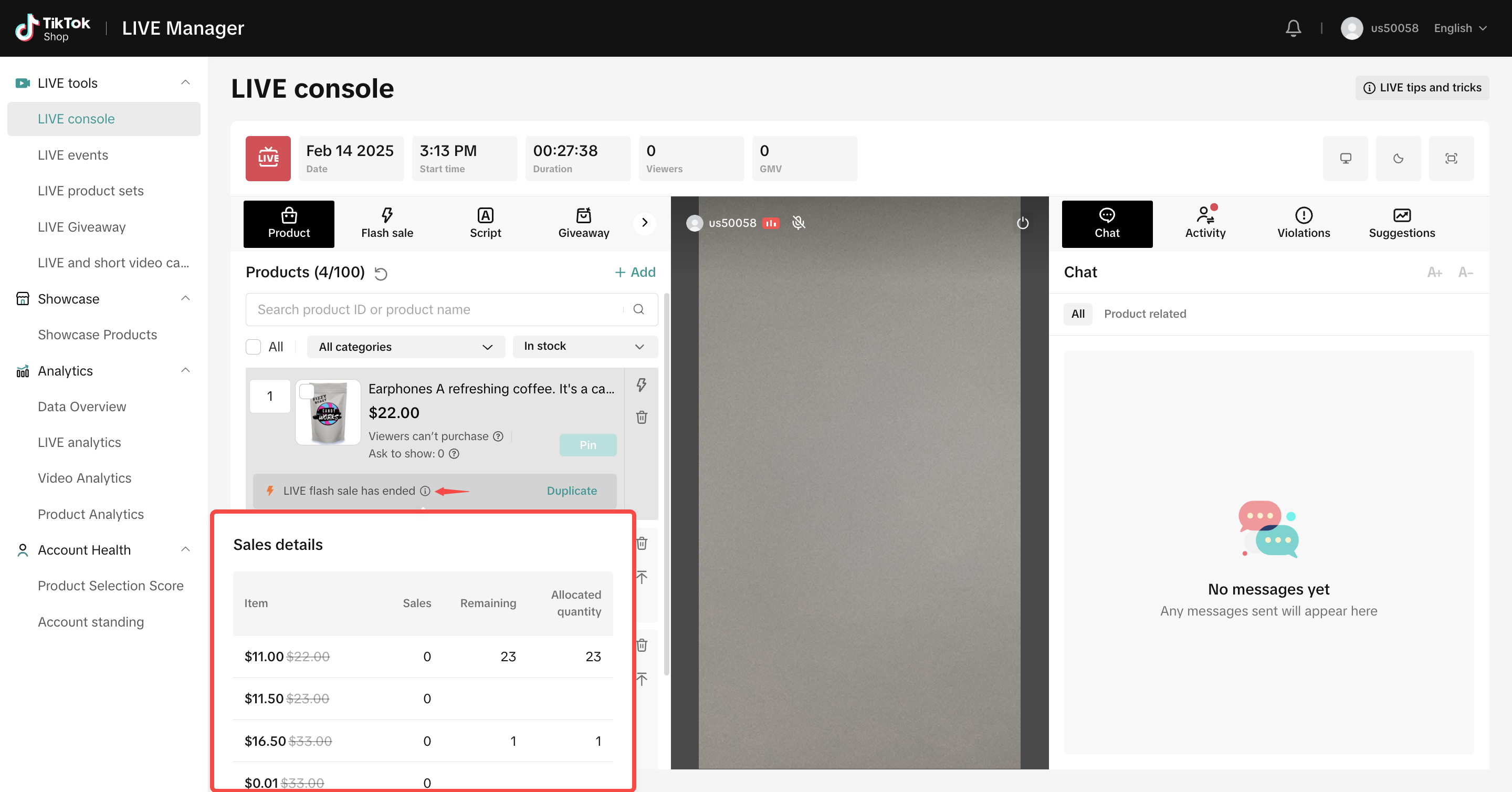Screen dimensions: 1512x792
Task: Click the full screen icon
Action: coord(1451,159)
